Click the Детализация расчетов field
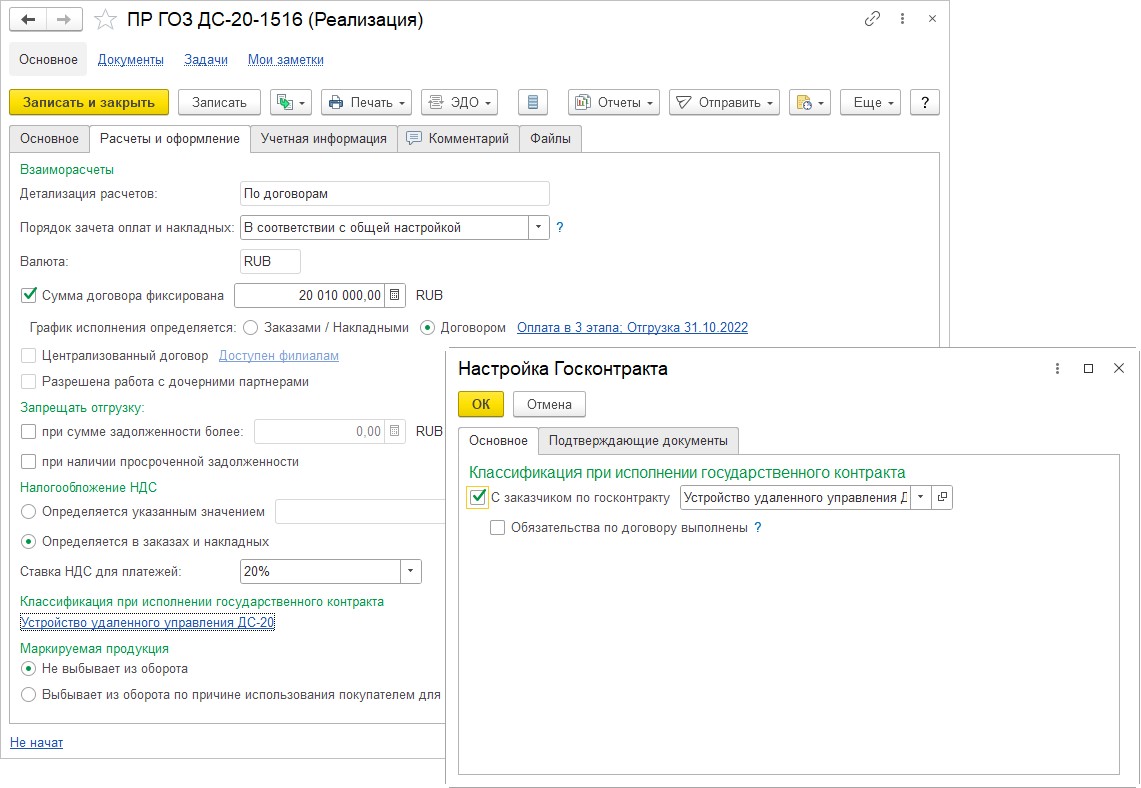Screen dimensions: 1141x788 click(394, 194)
